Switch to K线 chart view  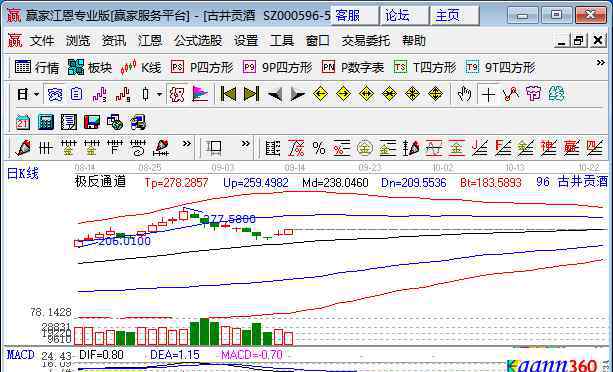[x=141, y=68]
